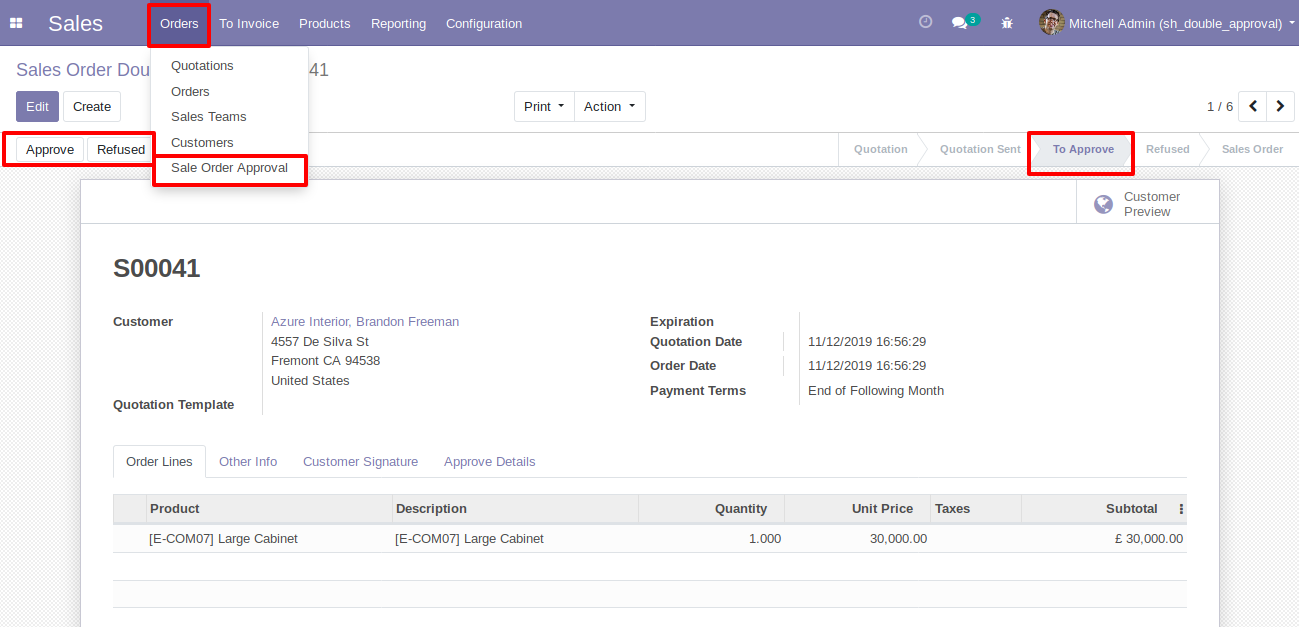Image resolution: width=1299 pixels, height=627 pixels.
Task: Click the debug bug icon
Action: (1007, 22)
